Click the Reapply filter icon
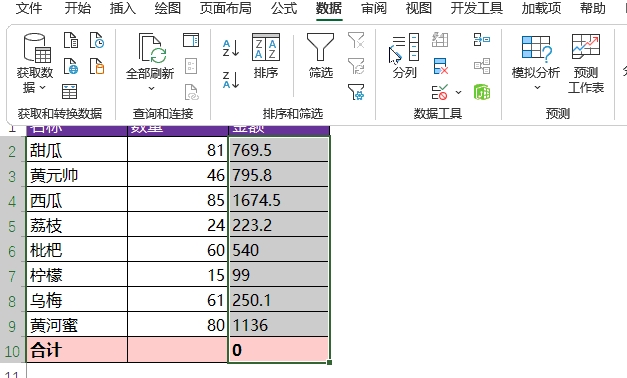Image resolution: width=627 pixels, height=378 pixels. point(356,66)
